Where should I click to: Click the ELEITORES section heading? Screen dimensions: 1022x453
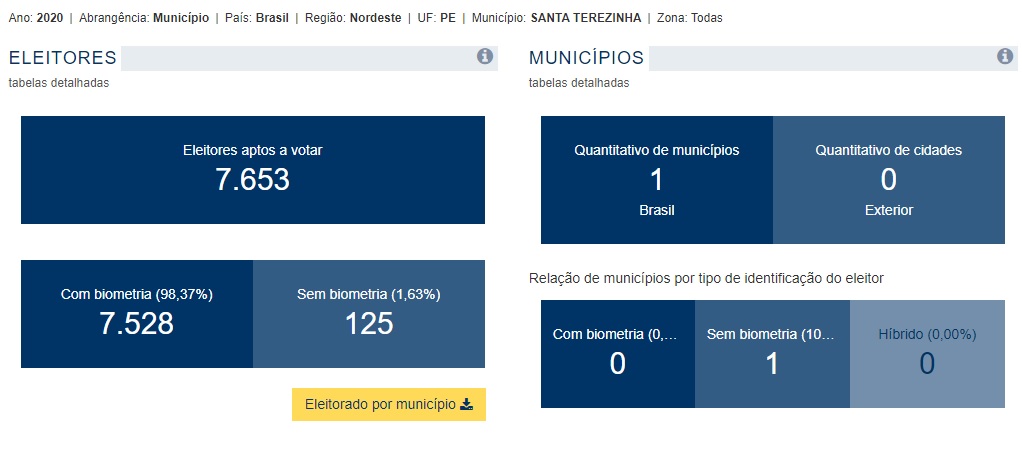(63, 57)
